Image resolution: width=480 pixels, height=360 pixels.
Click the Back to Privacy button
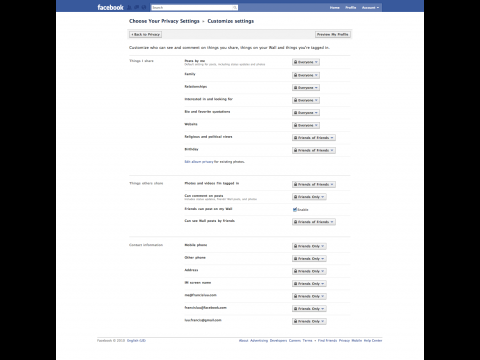point(146,34)
